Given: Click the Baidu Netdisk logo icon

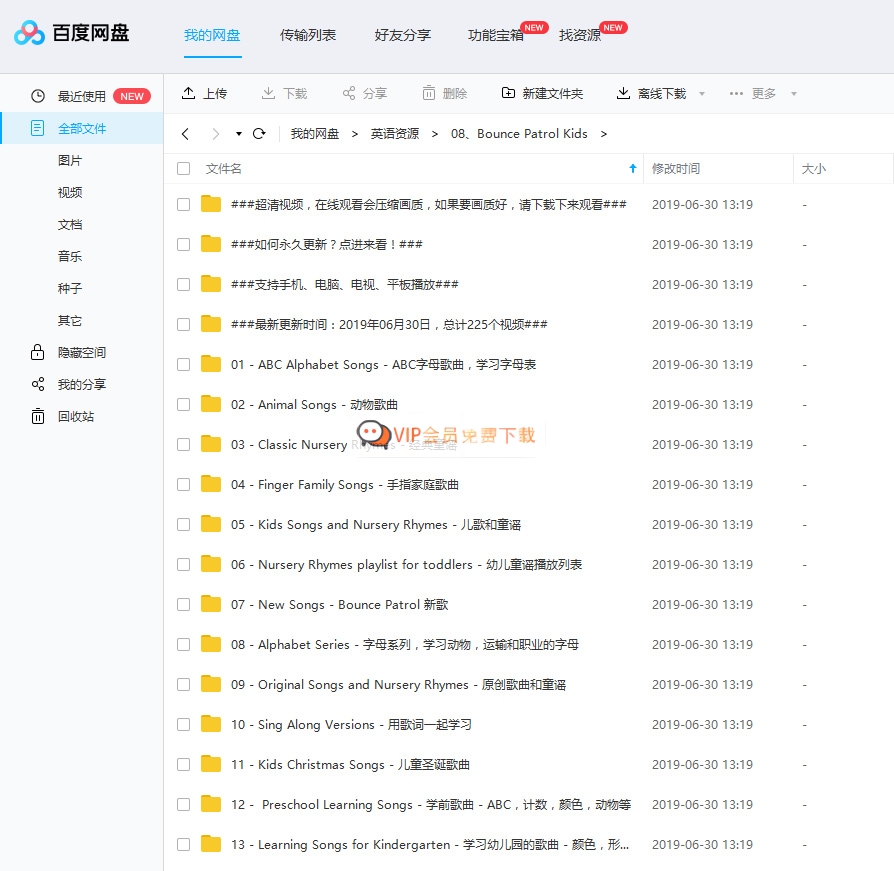Looking at the screenshot, I should [30, 34].
